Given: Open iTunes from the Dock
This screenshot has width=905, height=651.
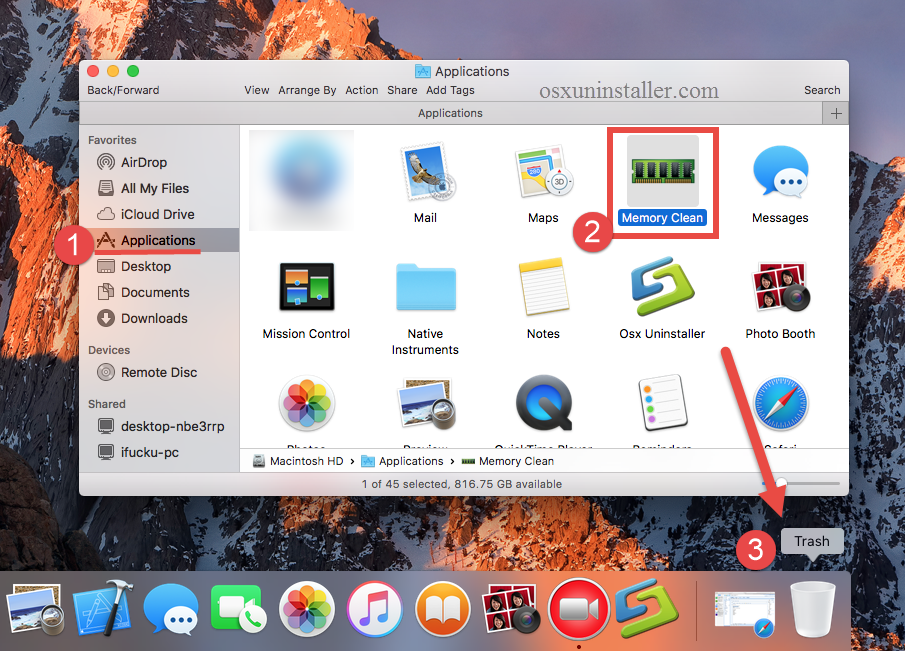Looking at the screenshot, I should (374, 608).
